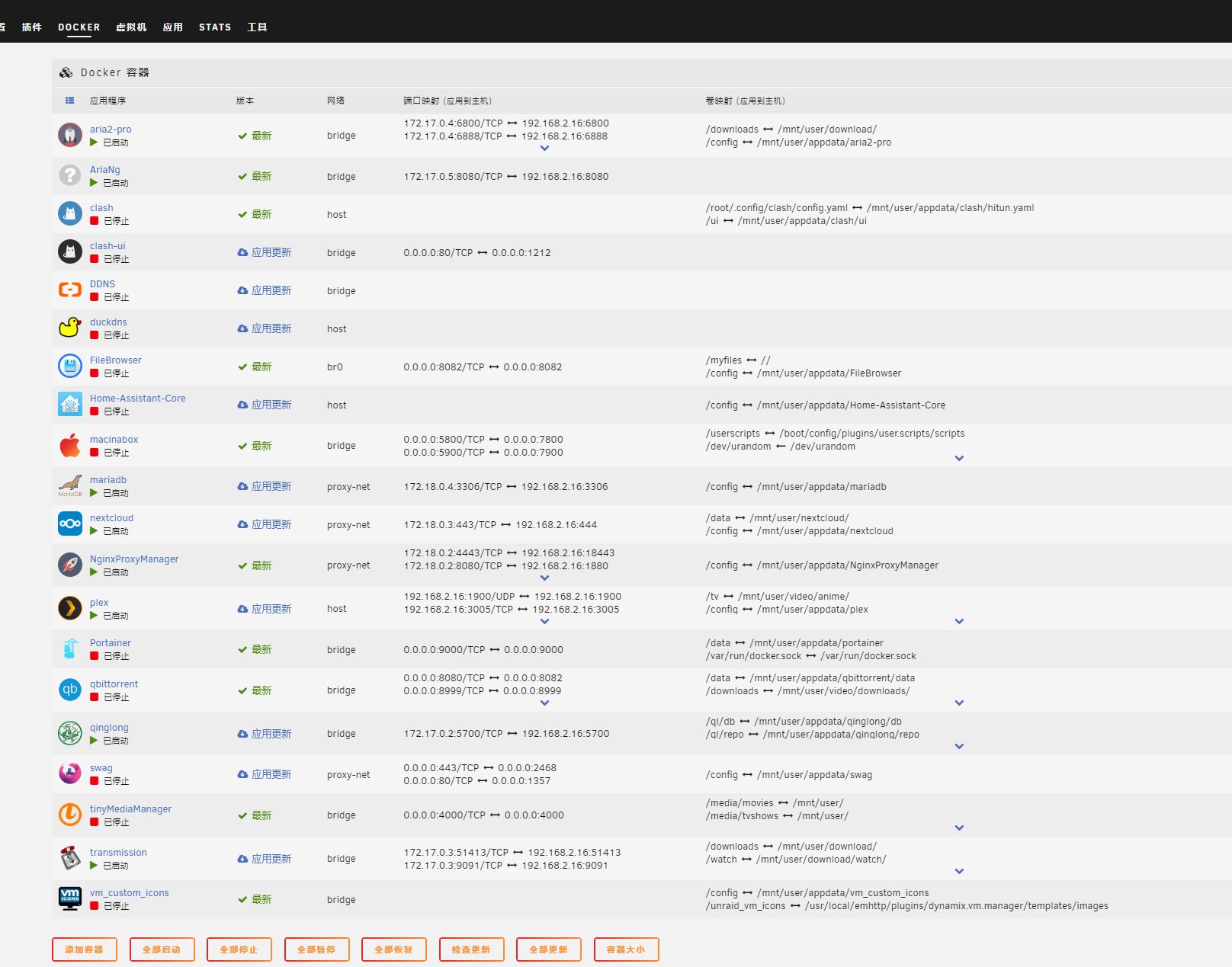Screen dimensions: 1232x967
Task: Expand the aria2-pro port mappings chevron
Action: pos(544,149)
